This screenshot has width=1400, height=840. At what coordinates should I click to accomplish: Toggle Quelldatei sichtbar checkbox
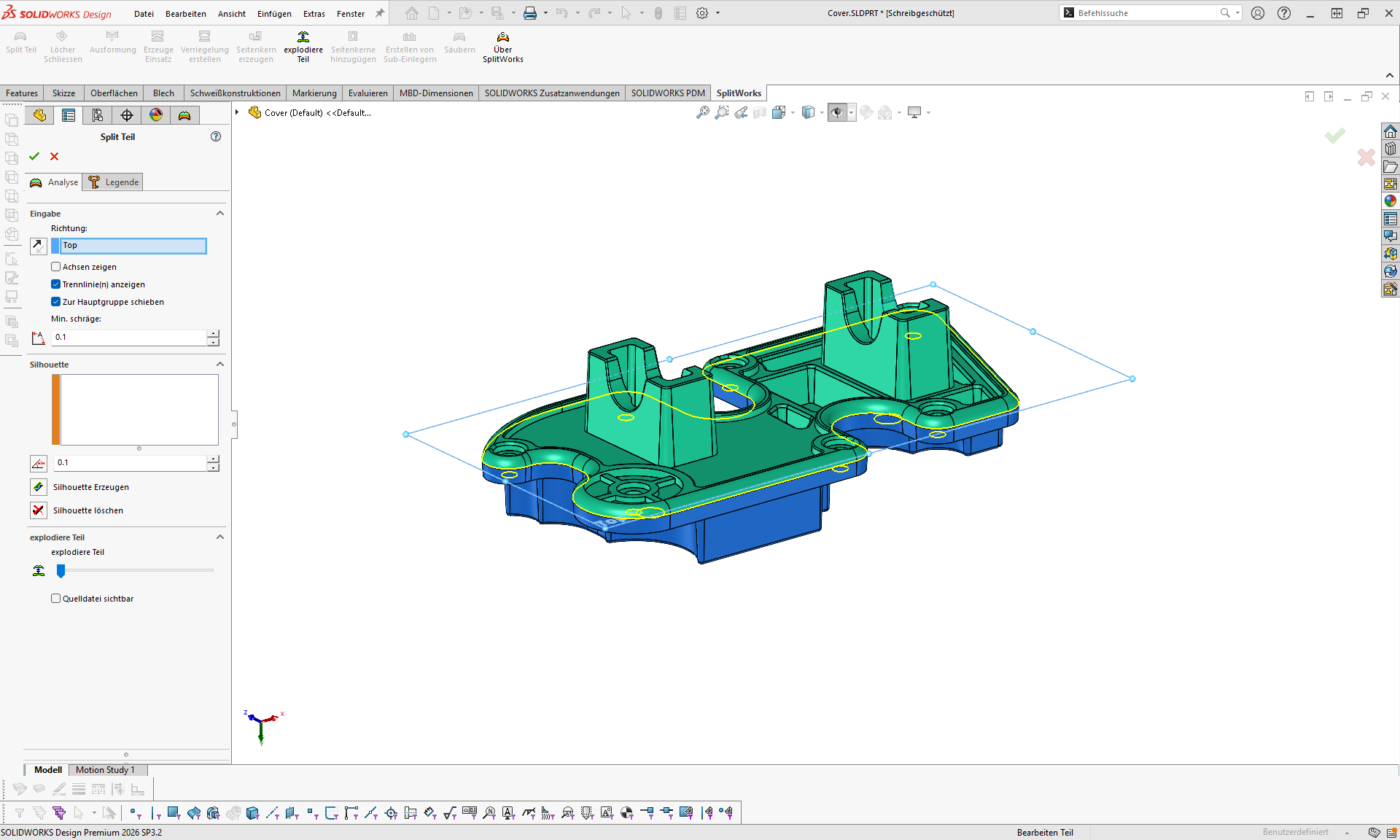[x=56, y=599]
